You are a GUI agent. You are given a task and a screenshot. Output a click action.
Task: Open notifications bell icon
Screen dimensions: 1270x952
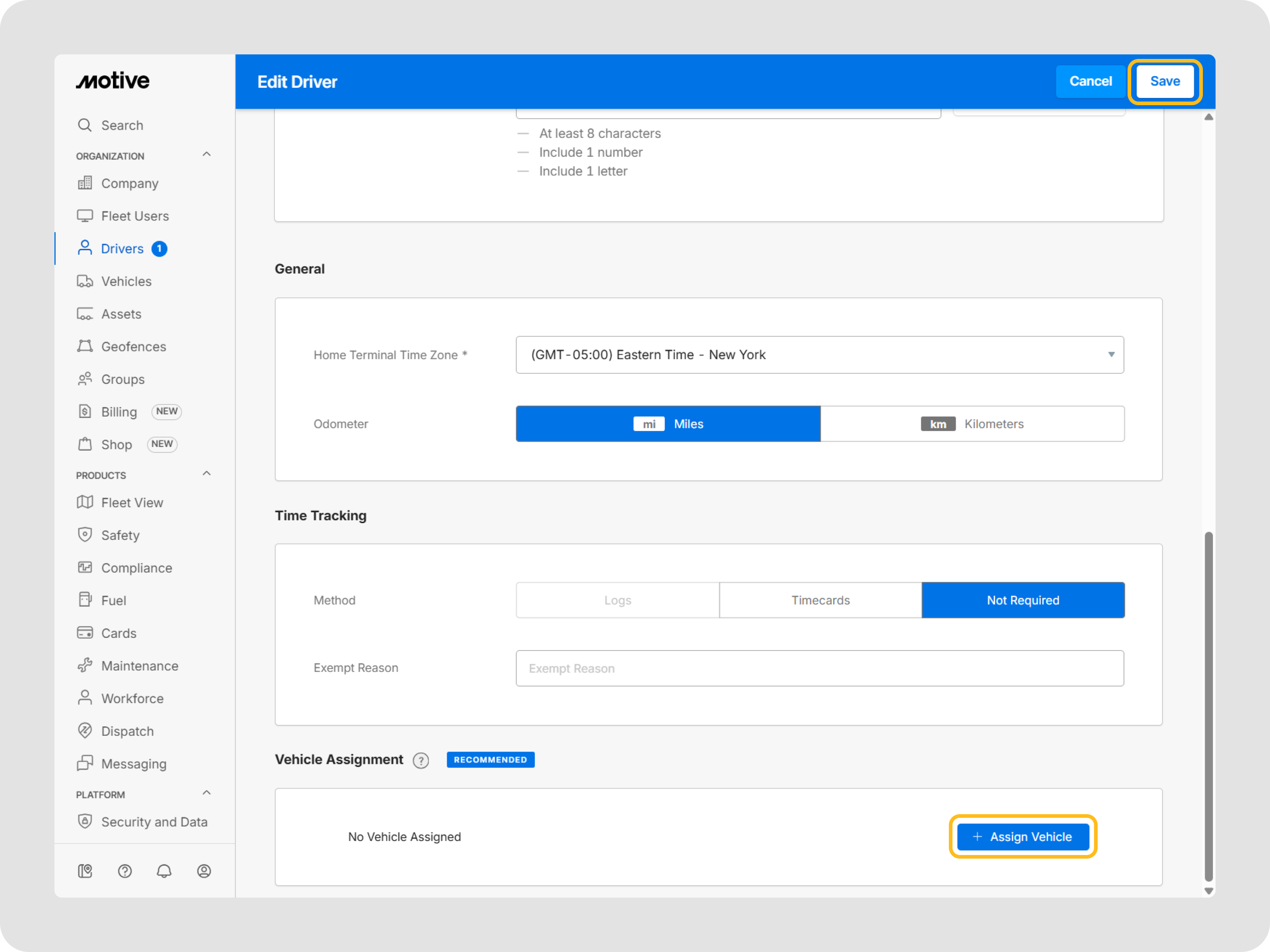(164, 871)
